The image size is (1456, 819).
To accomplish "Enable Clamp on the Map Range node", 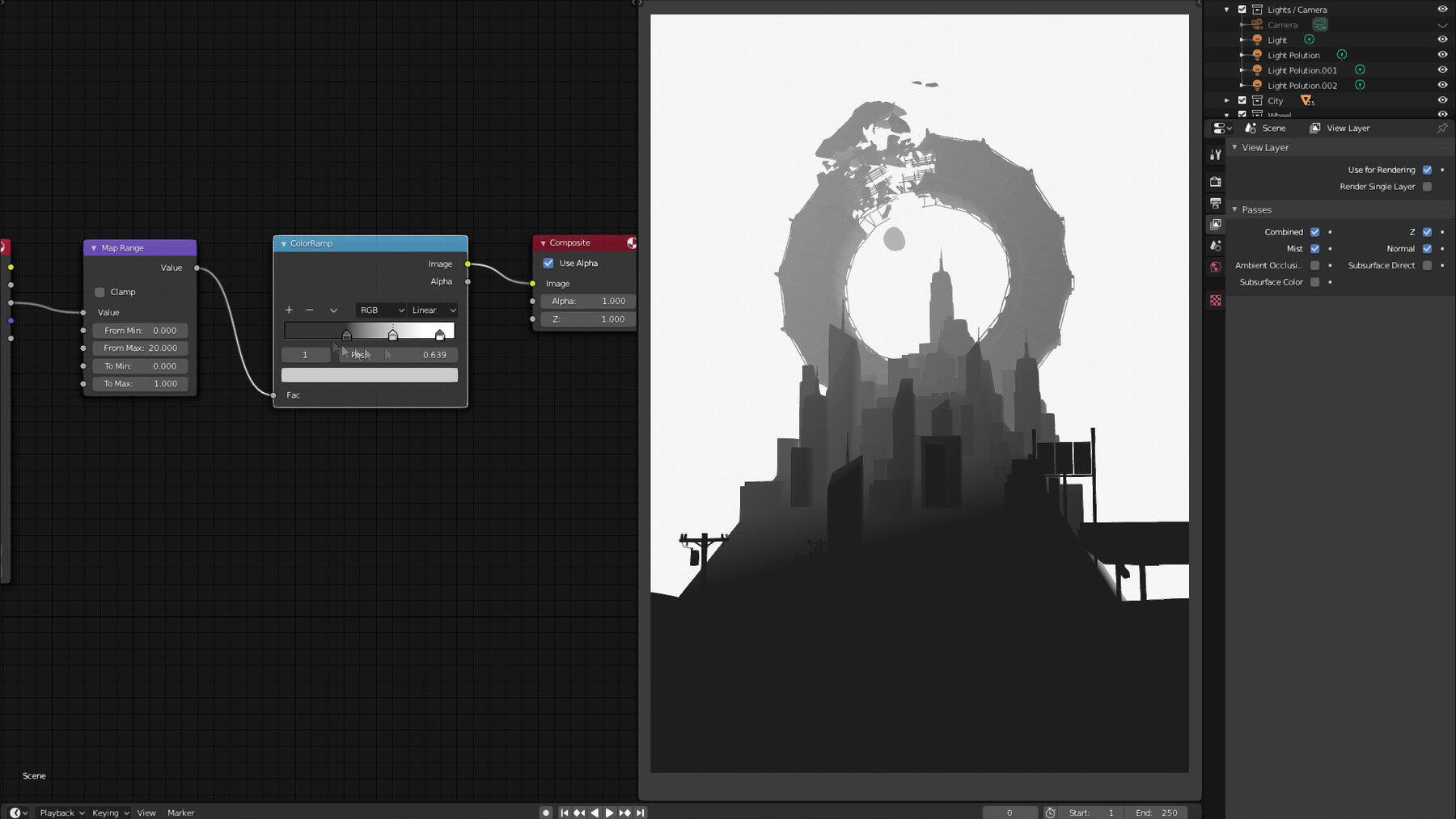I will (x=99, y=292).
